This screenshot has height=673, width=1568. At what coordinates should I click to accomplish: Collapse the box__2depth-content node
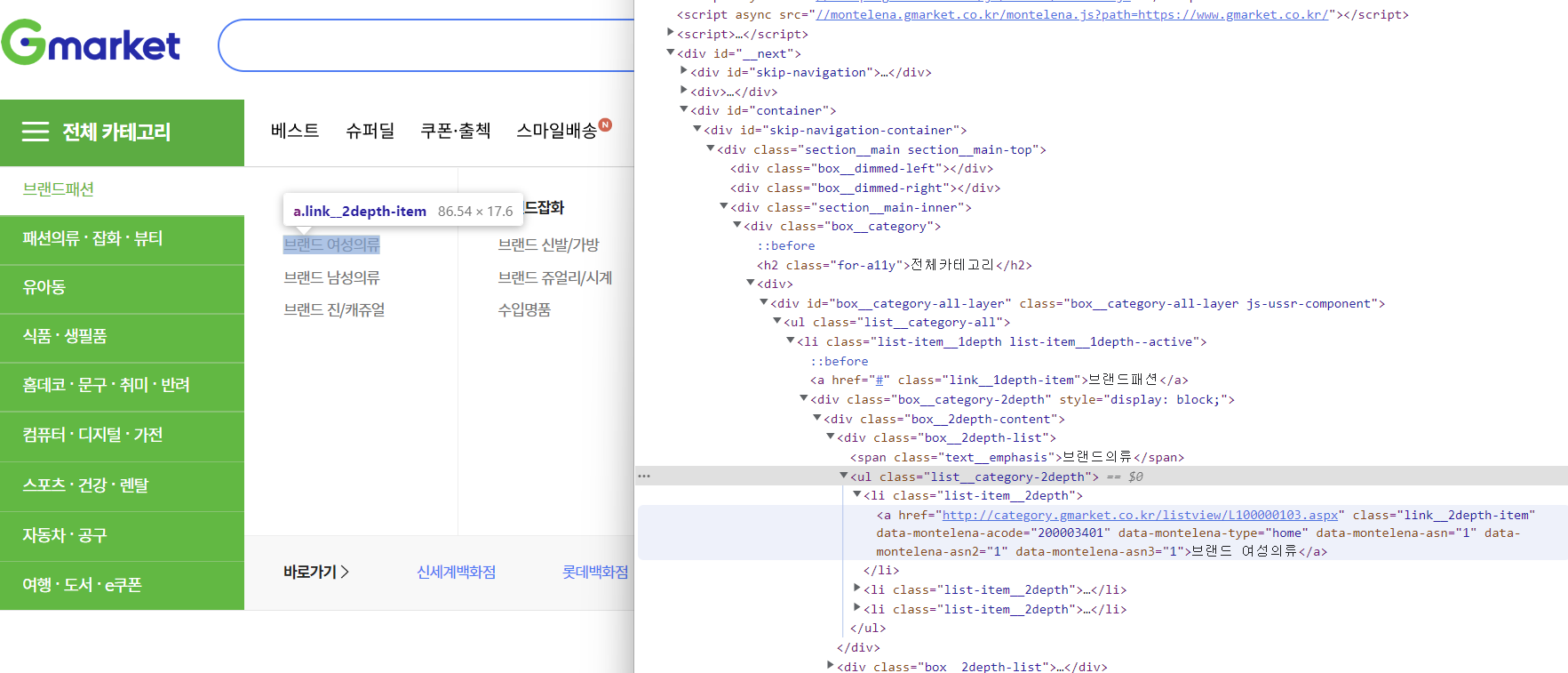pos(817,418)
